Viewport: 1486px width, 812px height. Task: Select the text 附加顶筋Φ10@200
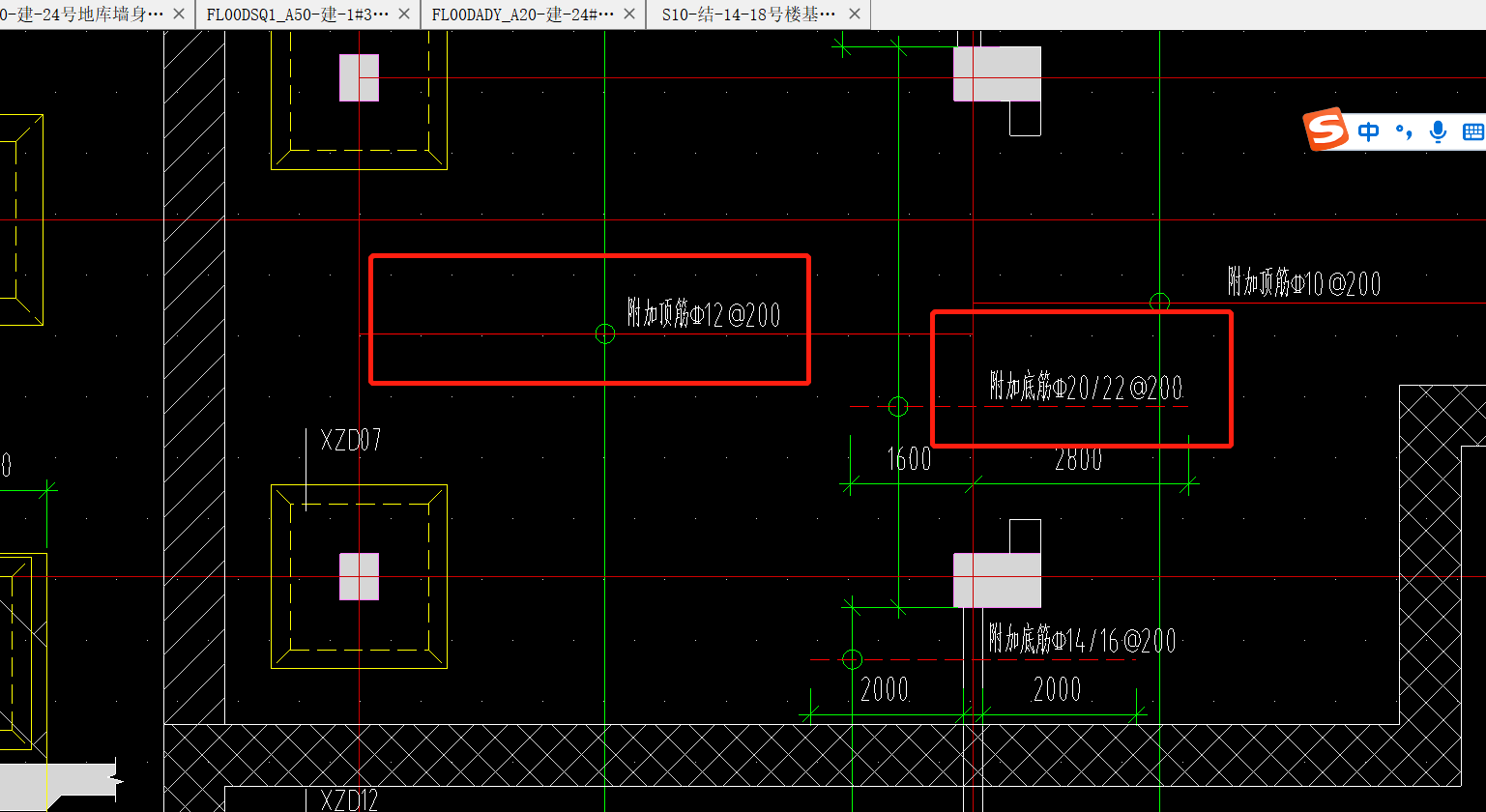pos(1304,282)
